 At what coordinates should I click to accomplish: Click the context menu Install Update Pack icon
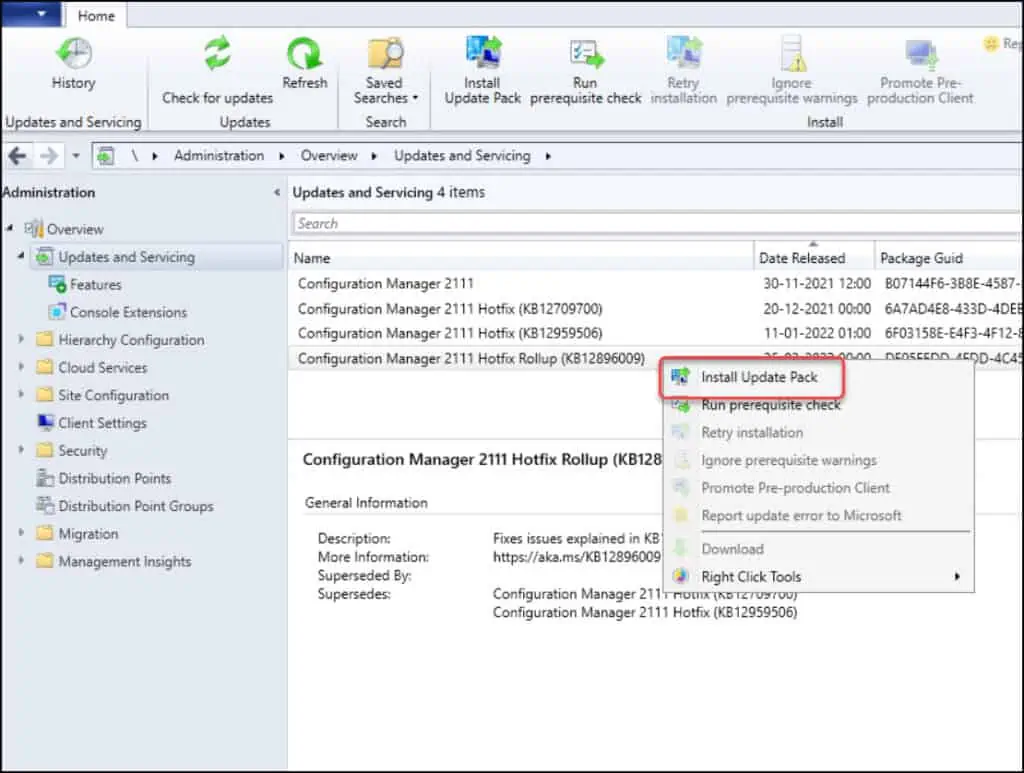point(680,377)
